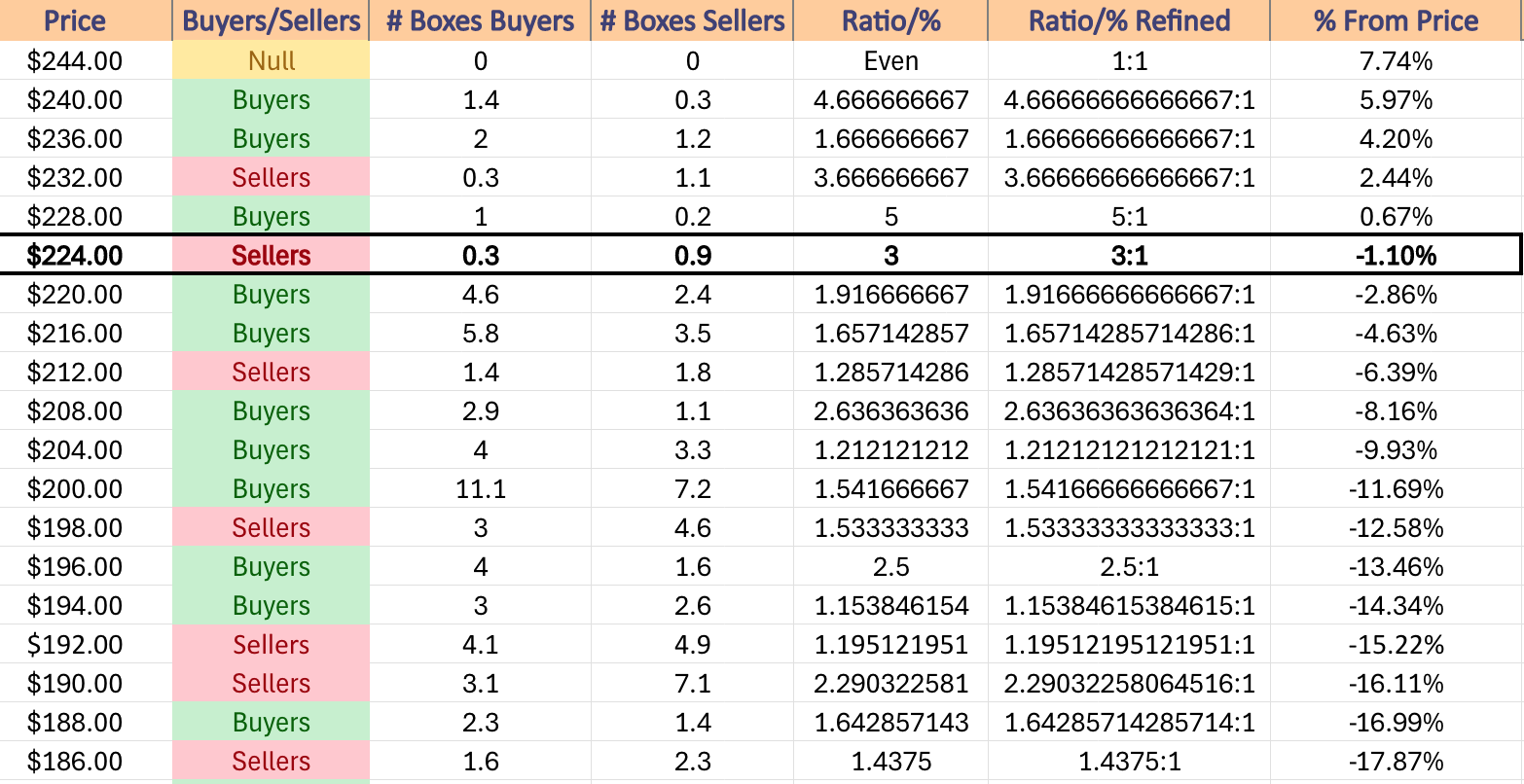
Task: Click the bold $224.00 price cell
Action: (x=86, y=256)
